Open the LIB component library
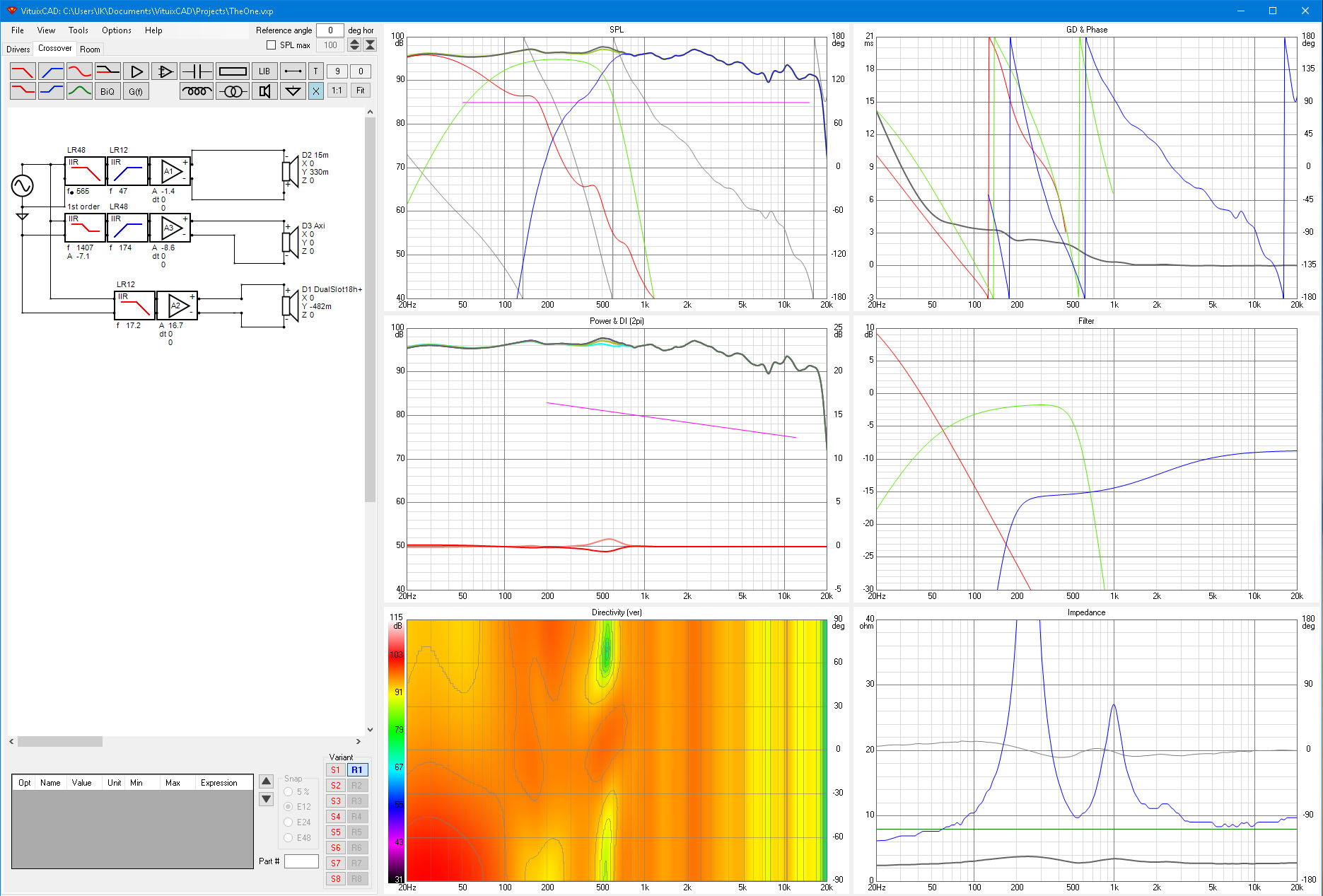The image size is (1323, 896). point(264,71)
